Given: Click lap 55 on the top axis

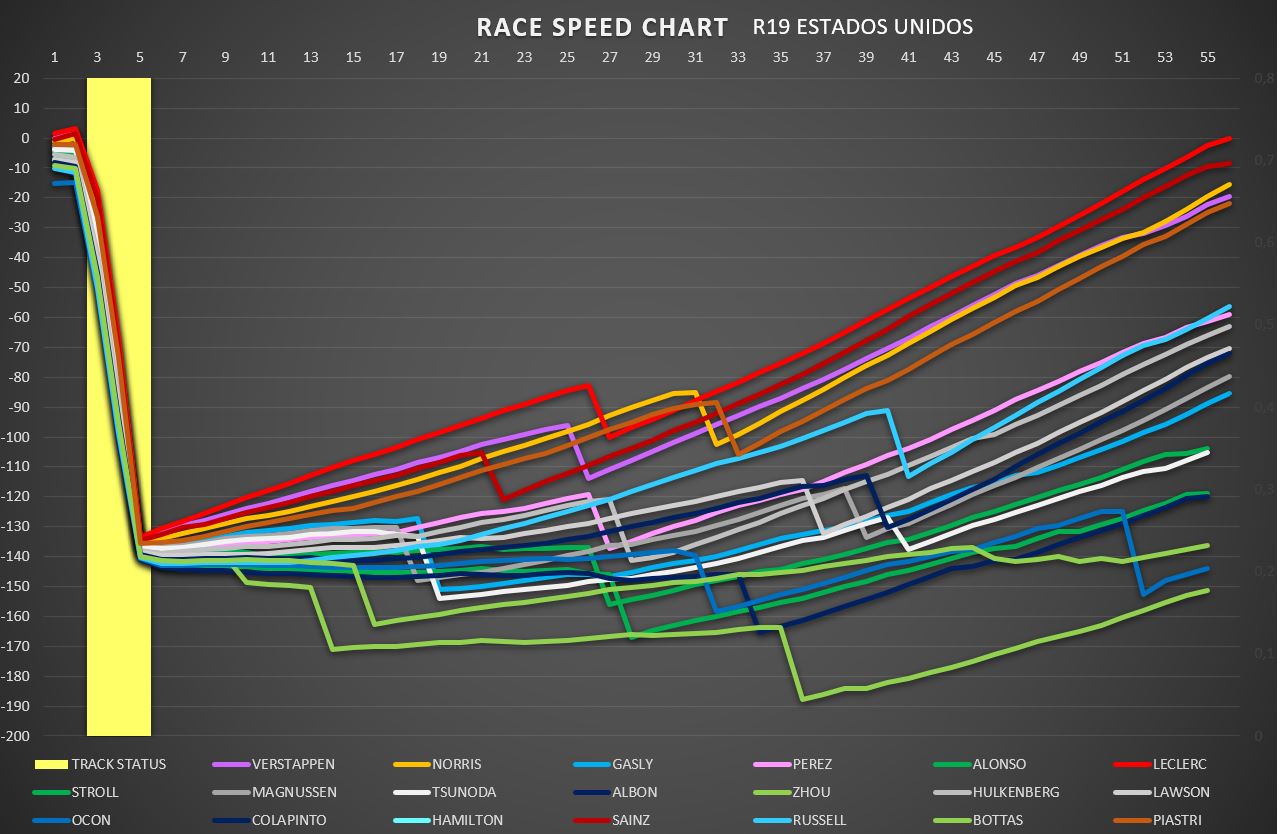Looking at the screenshot, I should pyautogui.click(x=1207, y=58).
